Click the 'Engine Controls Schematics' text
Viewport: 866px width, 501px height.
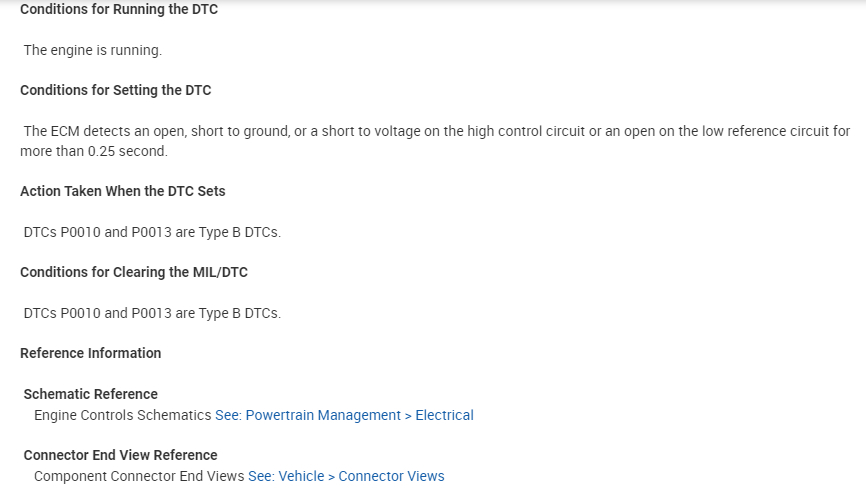[123, 415]
